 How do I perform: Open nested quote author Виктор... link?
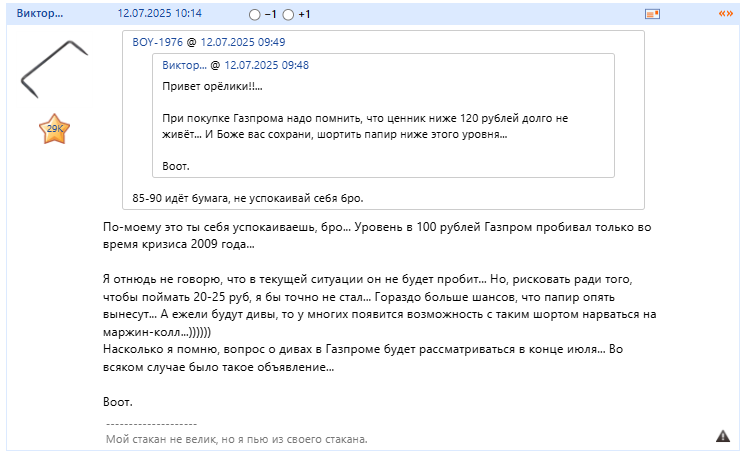(x=184, y=65)
